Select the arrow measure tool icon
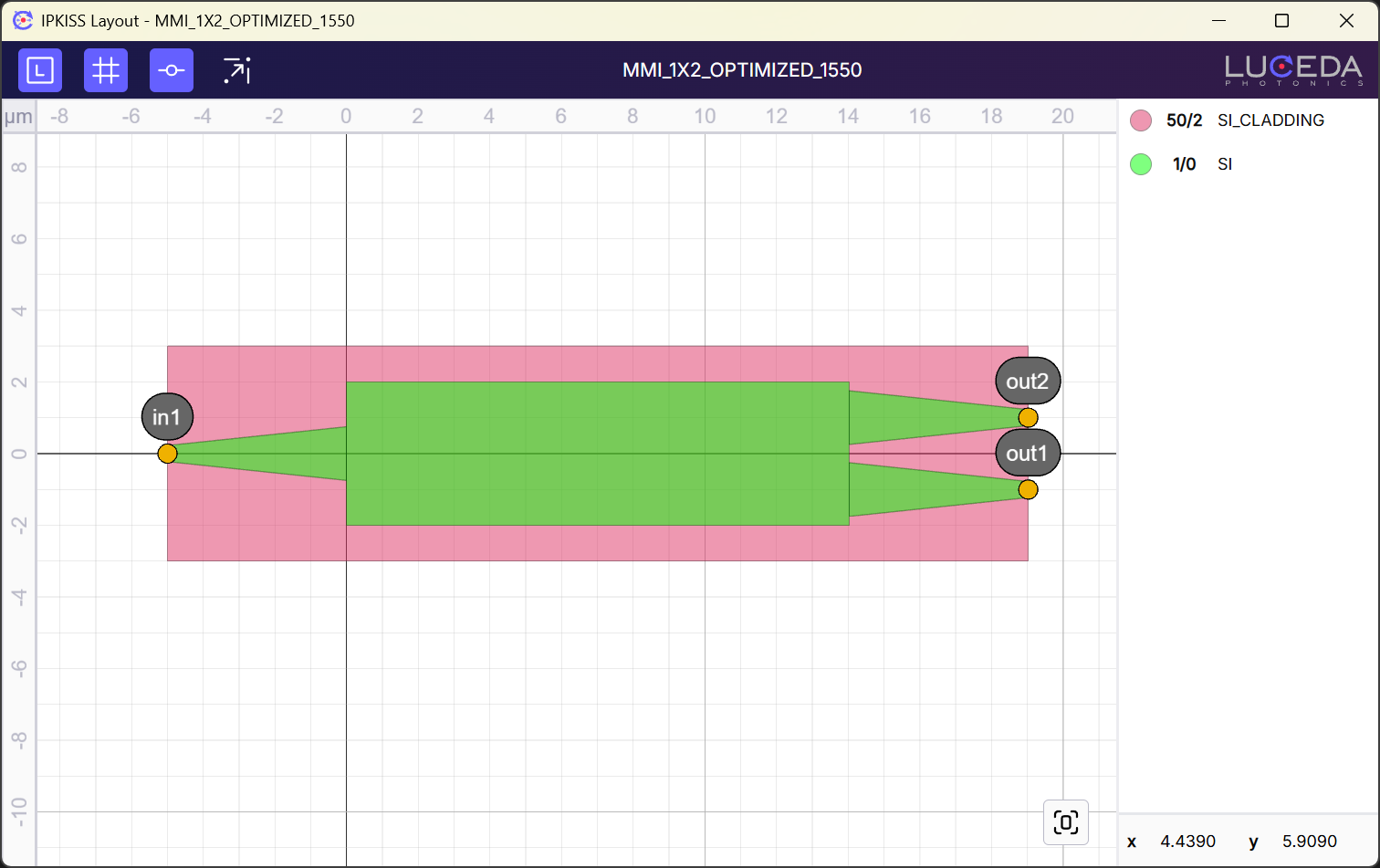Screen dimensions: 1380x868 (237, 70)
